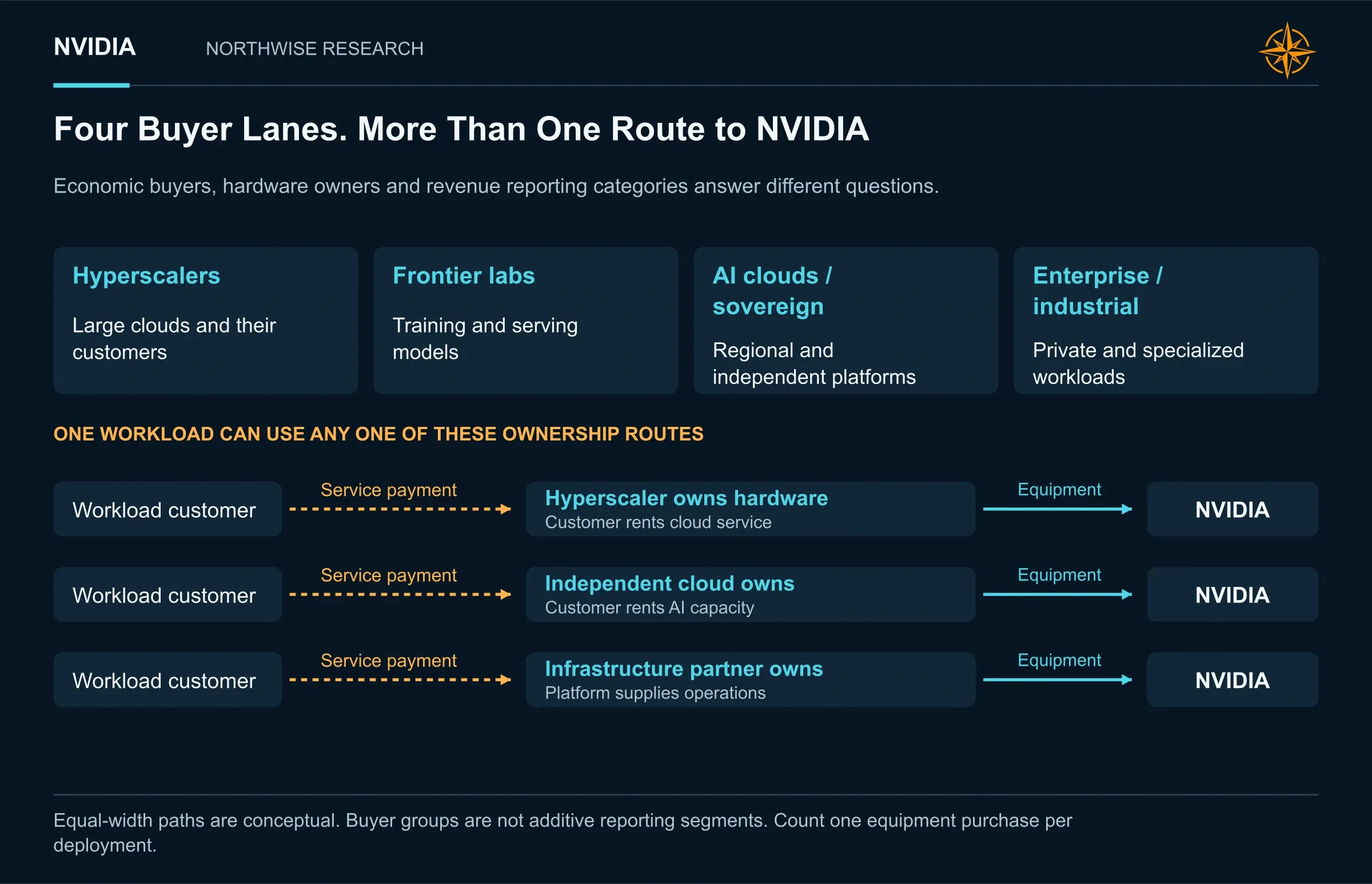
Task: Click NVIDIA box in Independent cloud row
Action: point(1233,595)
